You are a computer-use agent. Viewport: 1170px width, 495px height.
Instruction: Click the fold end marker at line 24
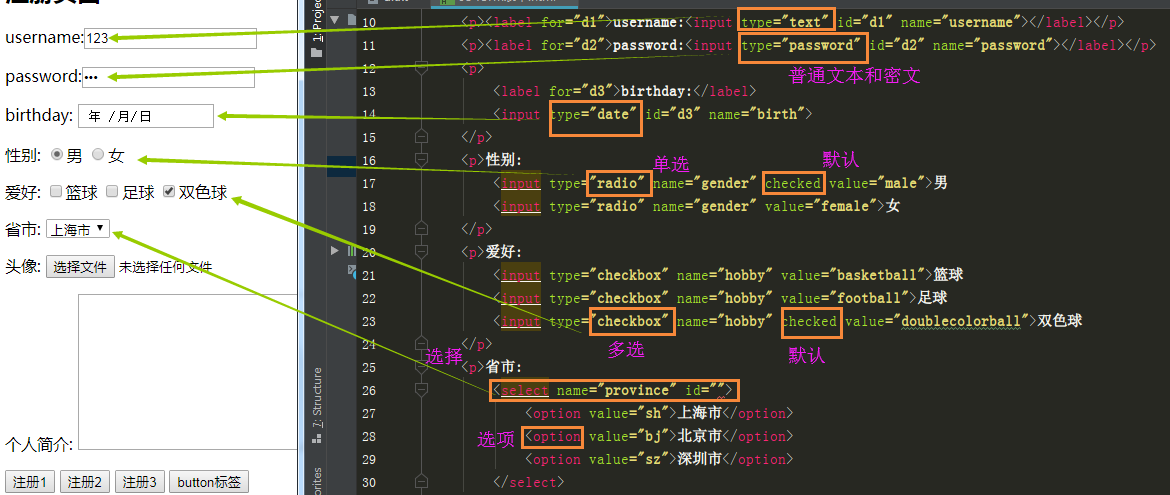point(421,343)
